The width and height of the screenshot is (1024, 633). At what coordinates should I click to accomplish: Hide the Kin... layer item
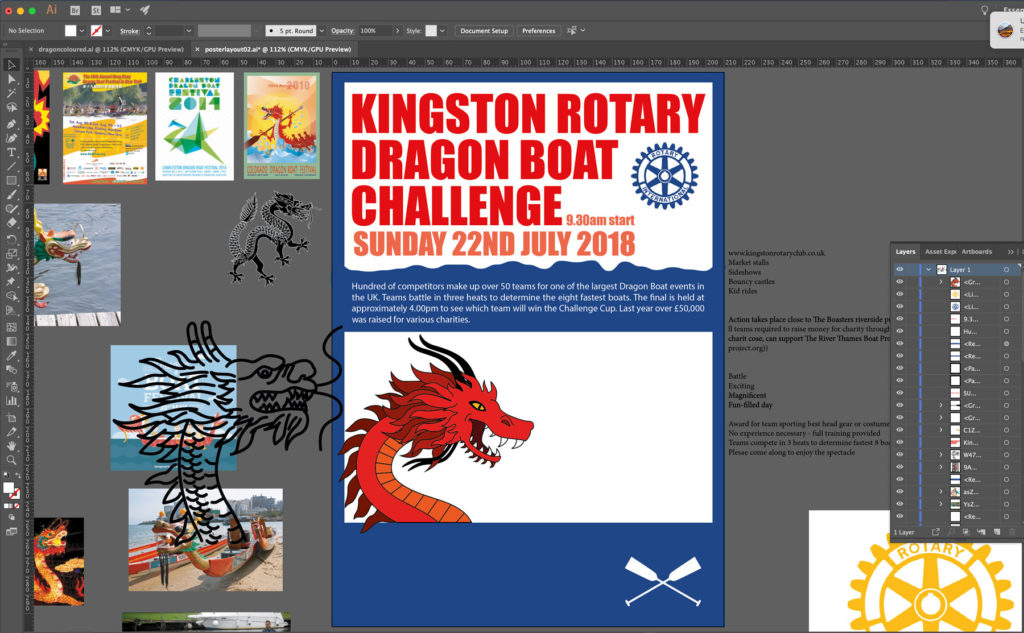tap(899, 442)
